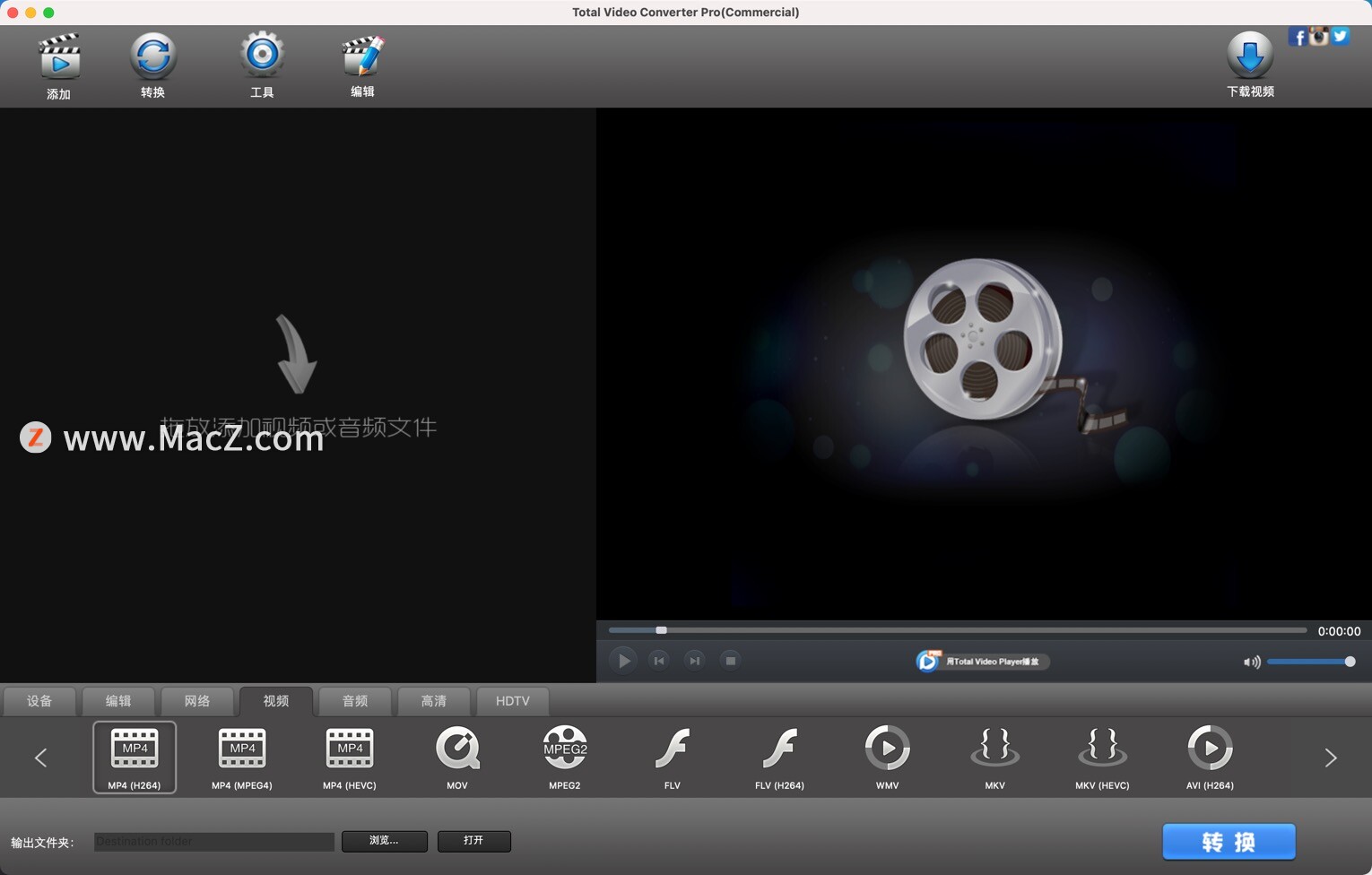Show more formats with right arrow
The width and height of the screenshot is (1372, 875).
coord(1331,758)
